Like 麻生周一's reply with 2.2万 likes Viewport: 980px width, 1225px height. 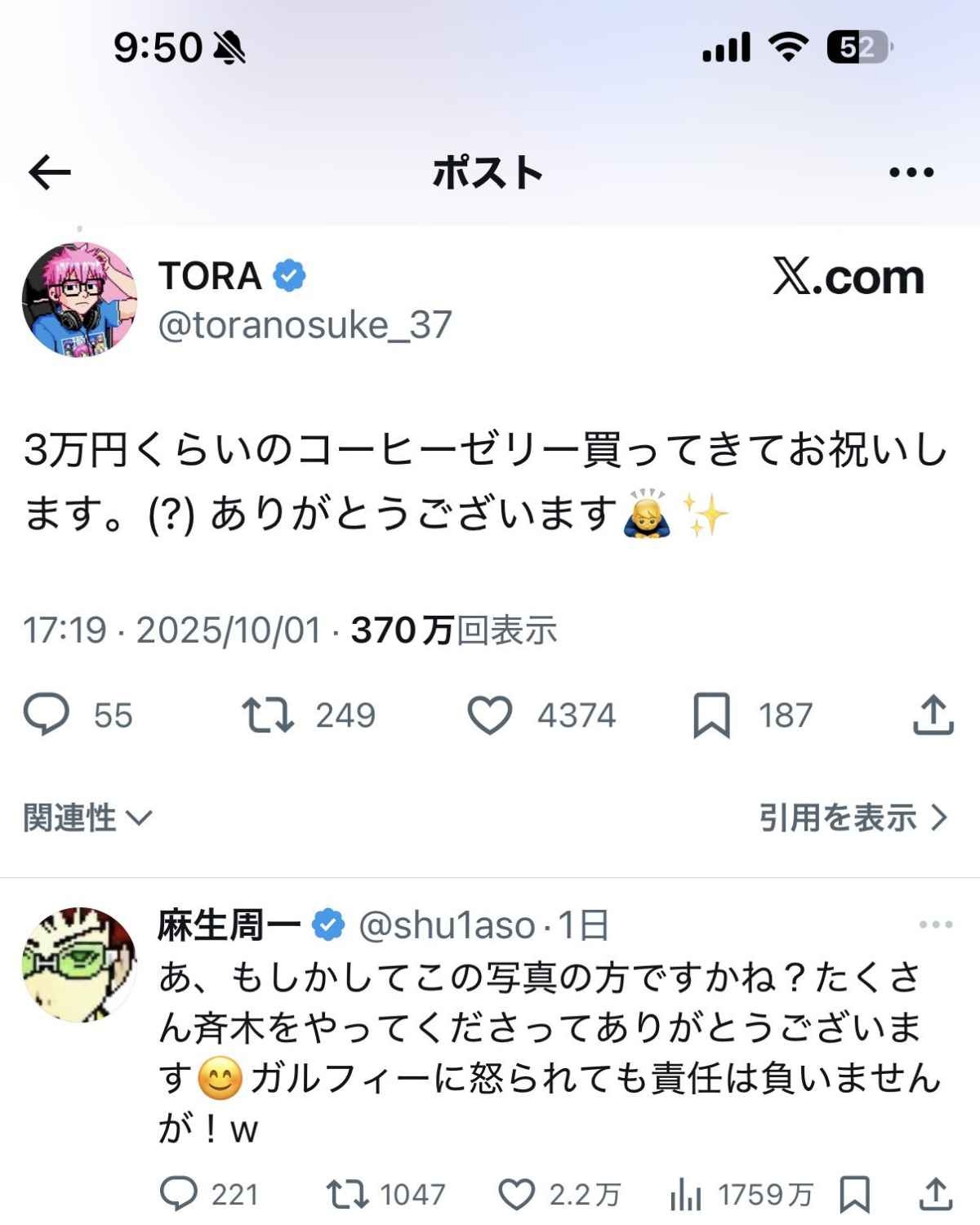pos(517,1195)
